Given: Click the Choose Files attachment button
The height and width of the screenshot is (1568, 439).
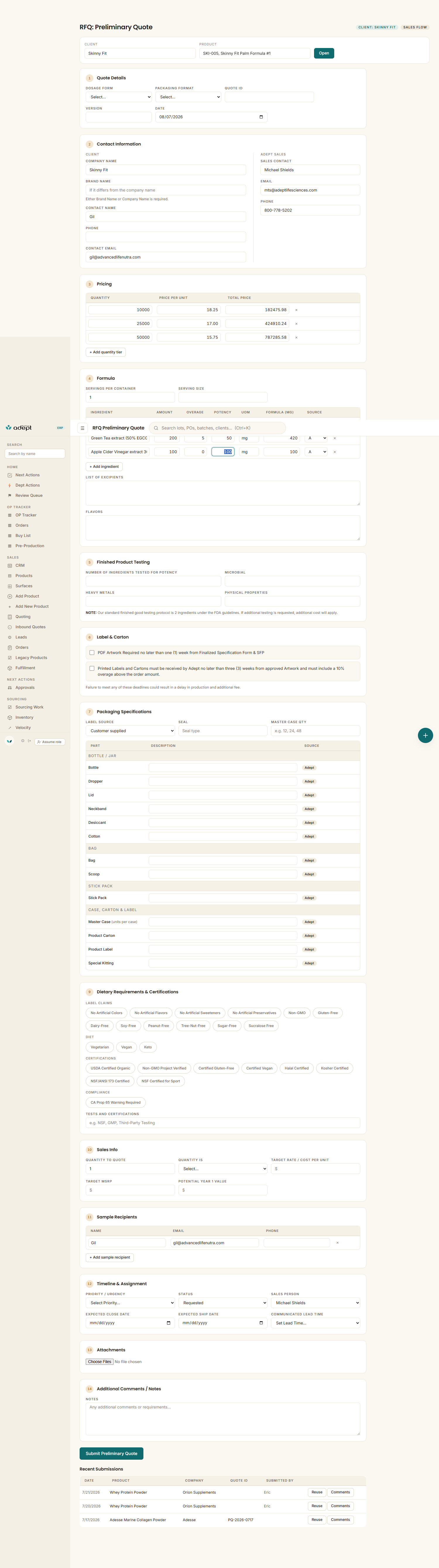Looking at the screenshot, I should pos(99,1362).
